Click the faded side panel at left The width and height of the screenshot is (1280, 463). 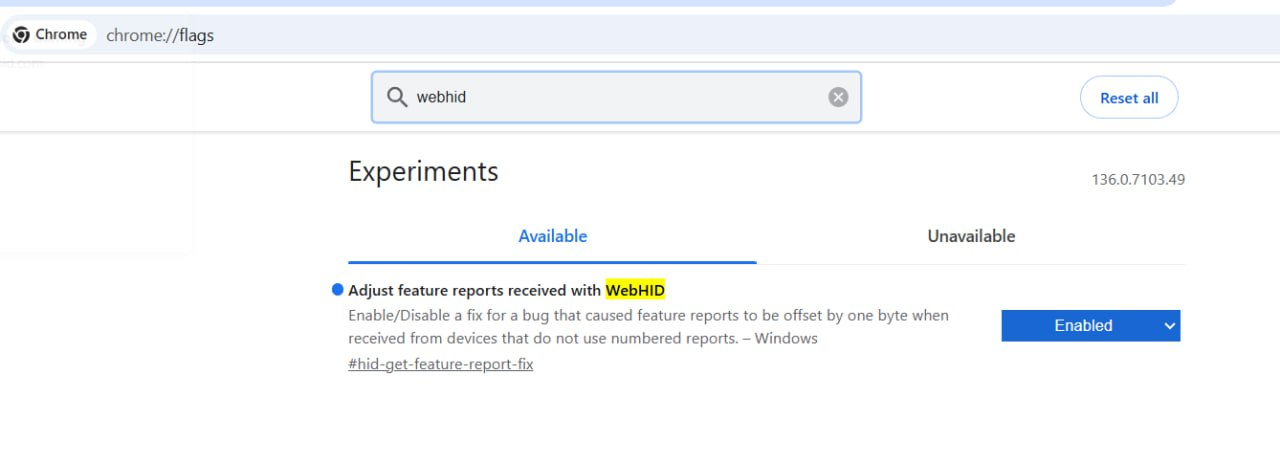[x=96, y=157]
